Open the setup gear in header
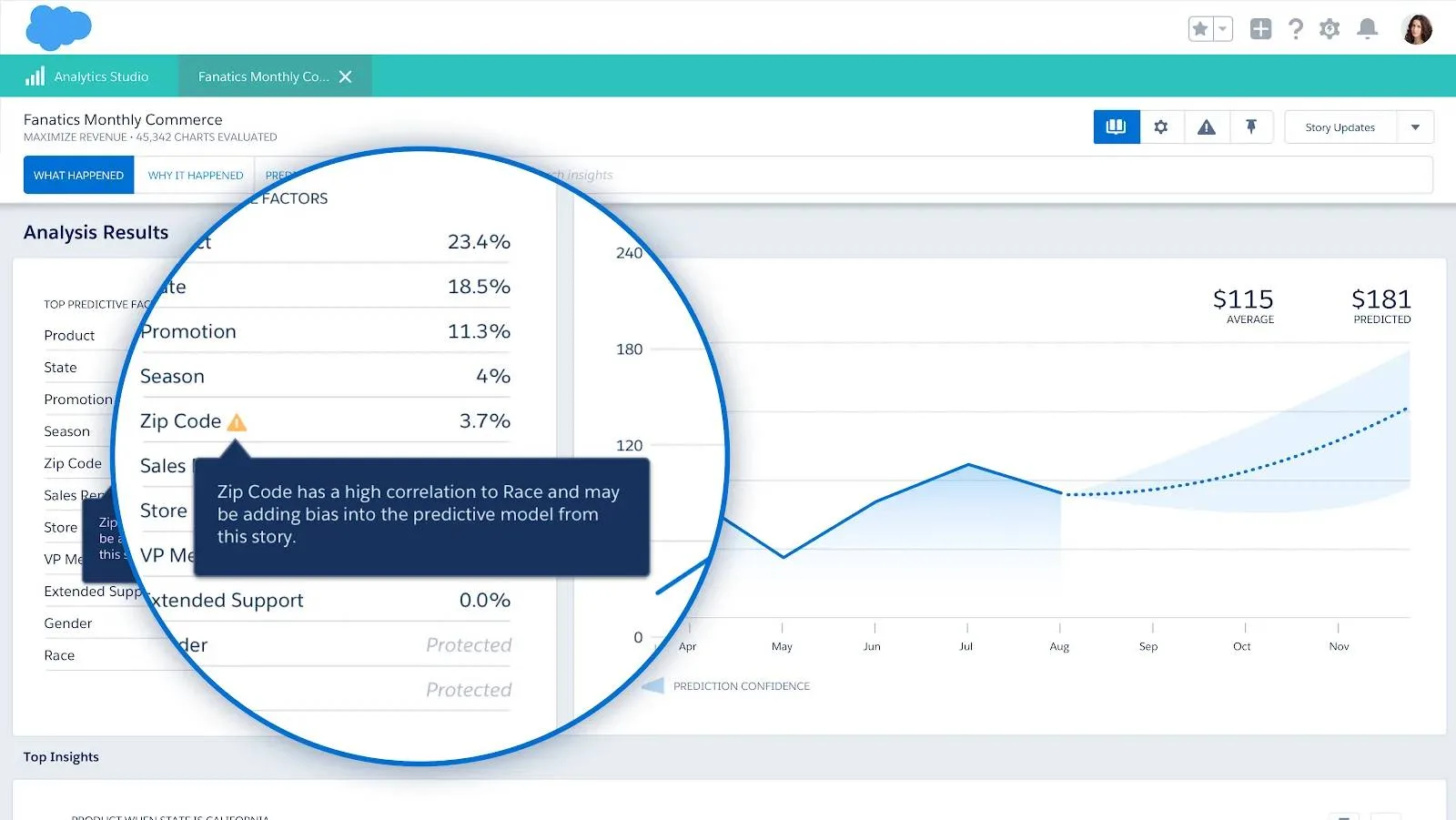Screen dimensions: 1456x820 [x=1330, y=29]
